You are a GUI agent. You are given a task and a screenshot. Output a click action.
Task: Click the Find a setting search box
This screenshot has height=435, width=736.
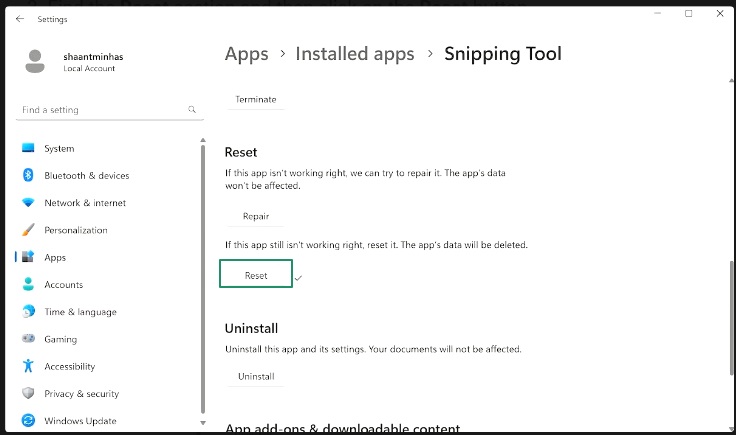pyautogui.click(x=110, y=110)
